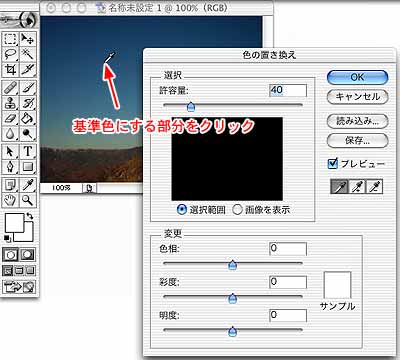Choose the add-to-sample plus eyedropper
400x360 pixels.
tap(357, 187)
